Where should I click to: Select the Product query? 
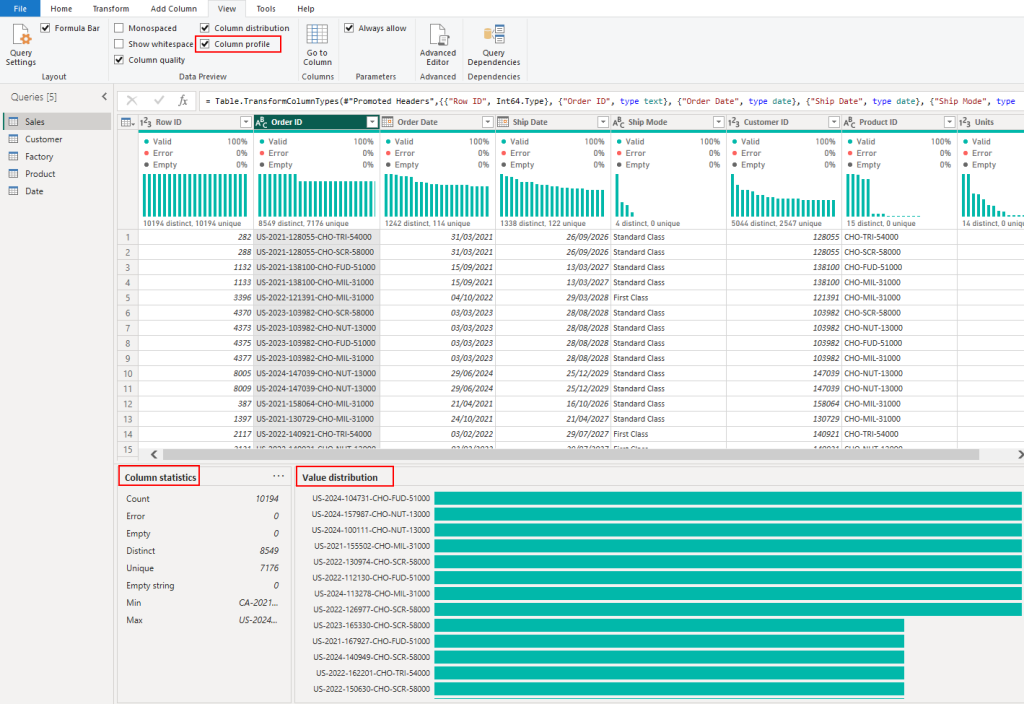[x=57, y=174]
